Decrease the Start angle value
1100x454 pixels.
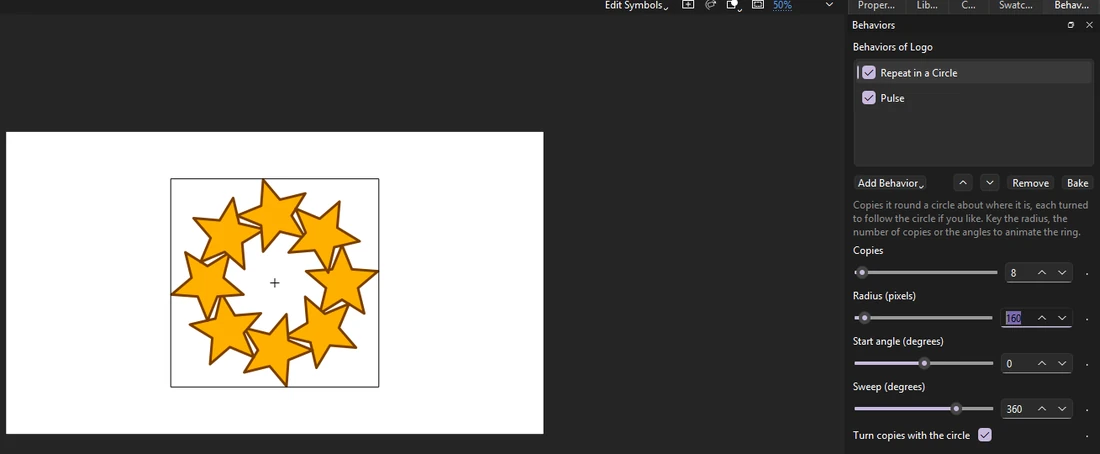(x=1062, y=363)
